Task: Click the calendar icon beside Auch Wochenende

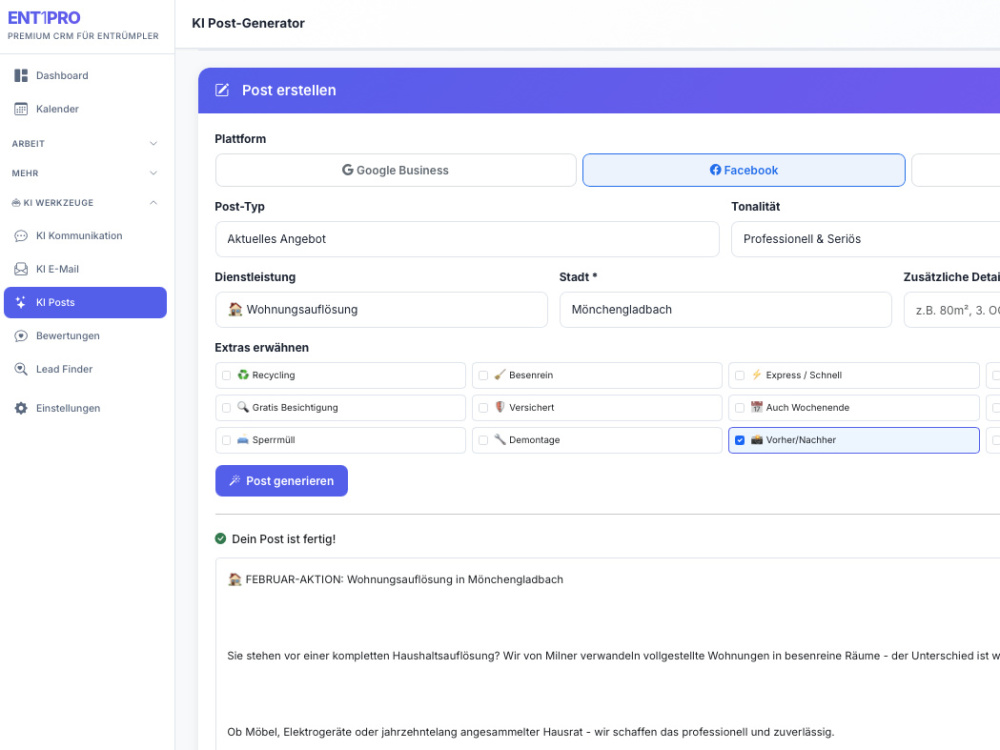Action: tap(756, 407)
